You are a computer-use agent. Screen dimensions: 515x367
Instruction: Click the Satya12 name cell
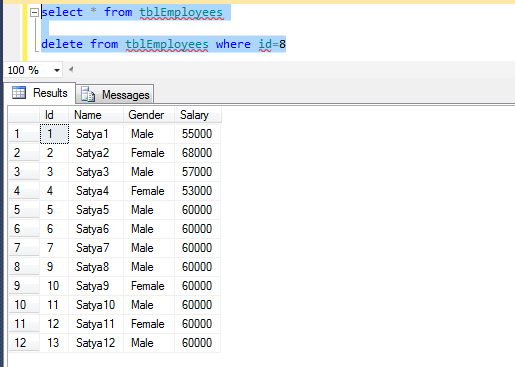coord(96,343)
